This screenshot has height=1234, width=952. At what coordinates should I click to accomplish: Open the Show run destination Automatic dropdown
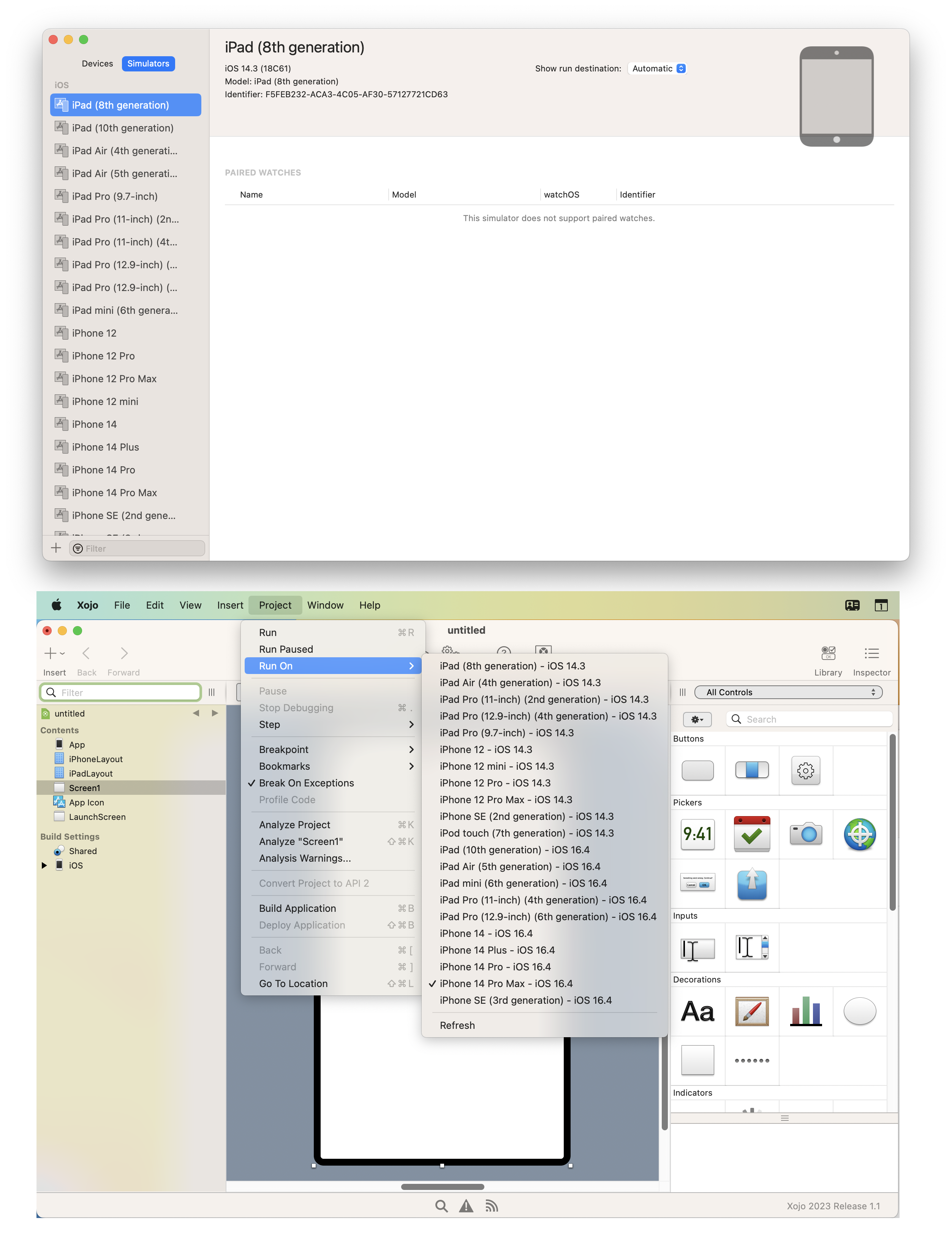[657, 68]
